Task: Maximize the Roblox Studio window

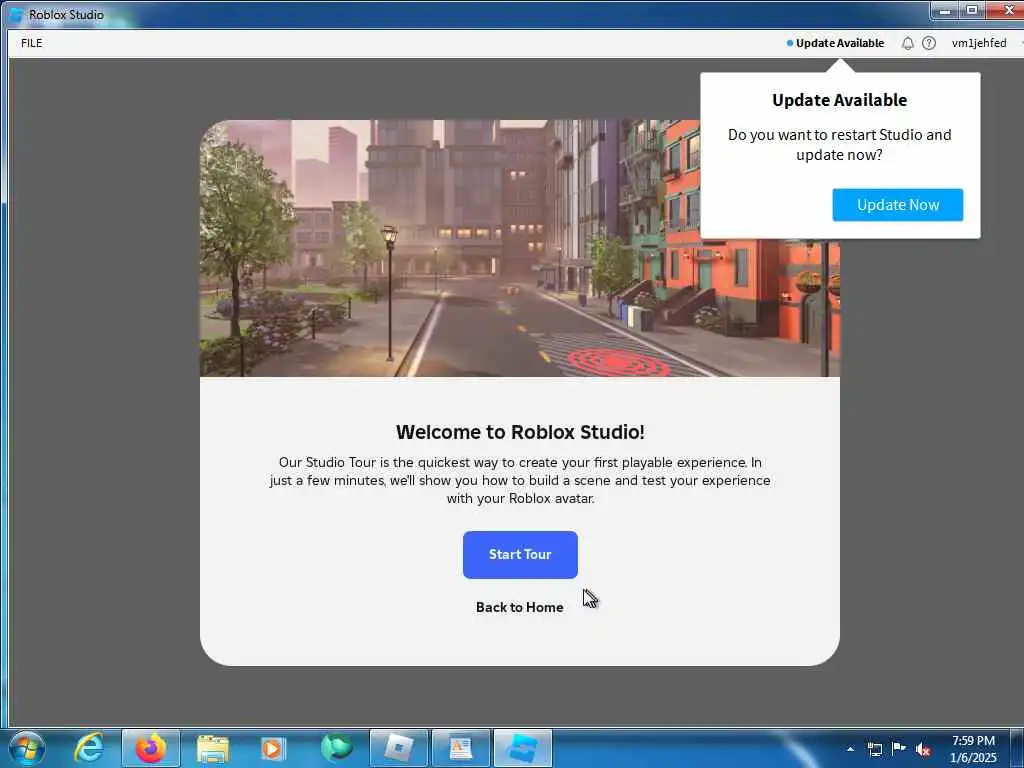Action: [x=972, y=10]
